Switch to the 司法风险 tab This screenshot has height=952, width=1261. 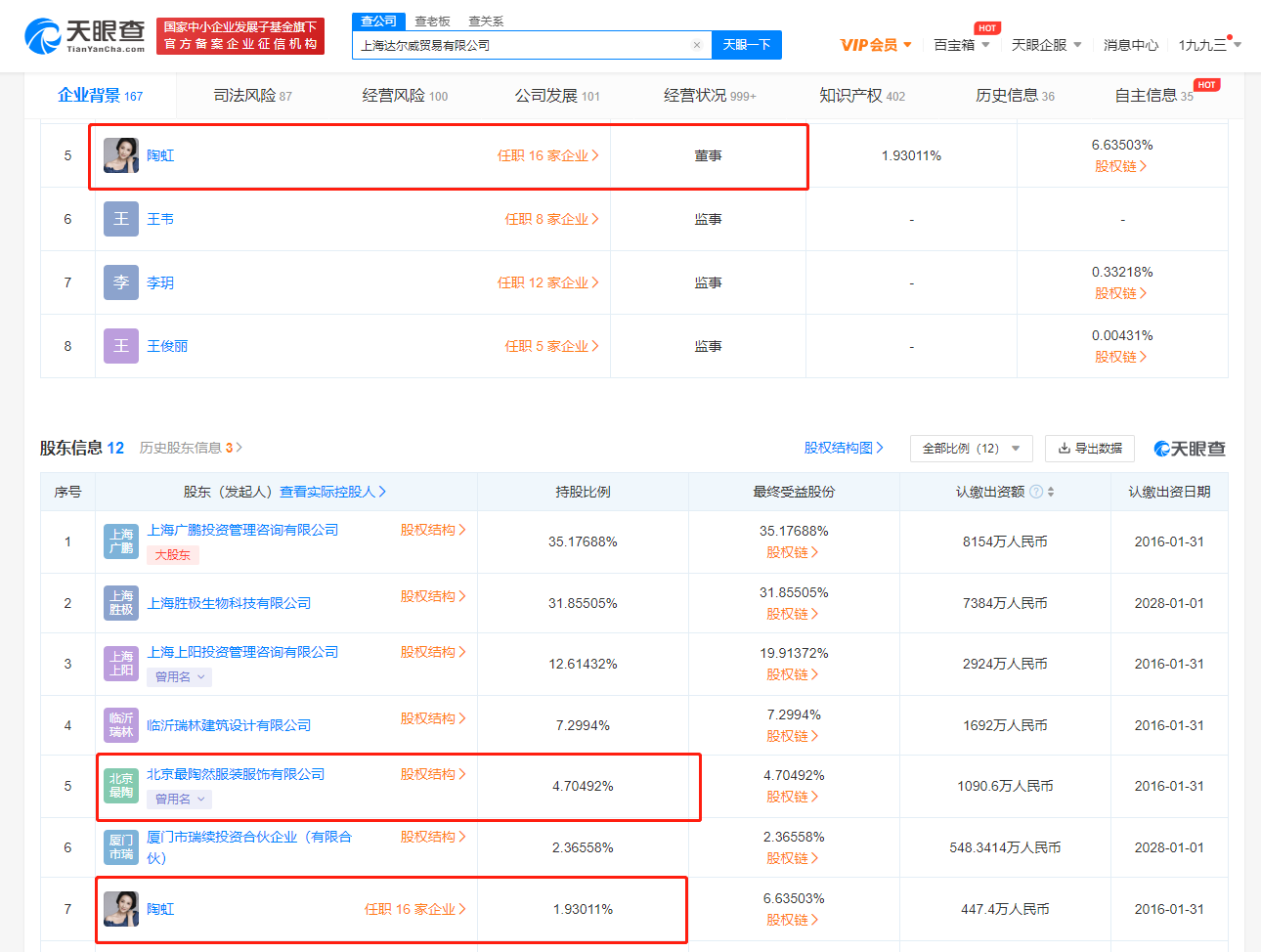tap(252, 96)
